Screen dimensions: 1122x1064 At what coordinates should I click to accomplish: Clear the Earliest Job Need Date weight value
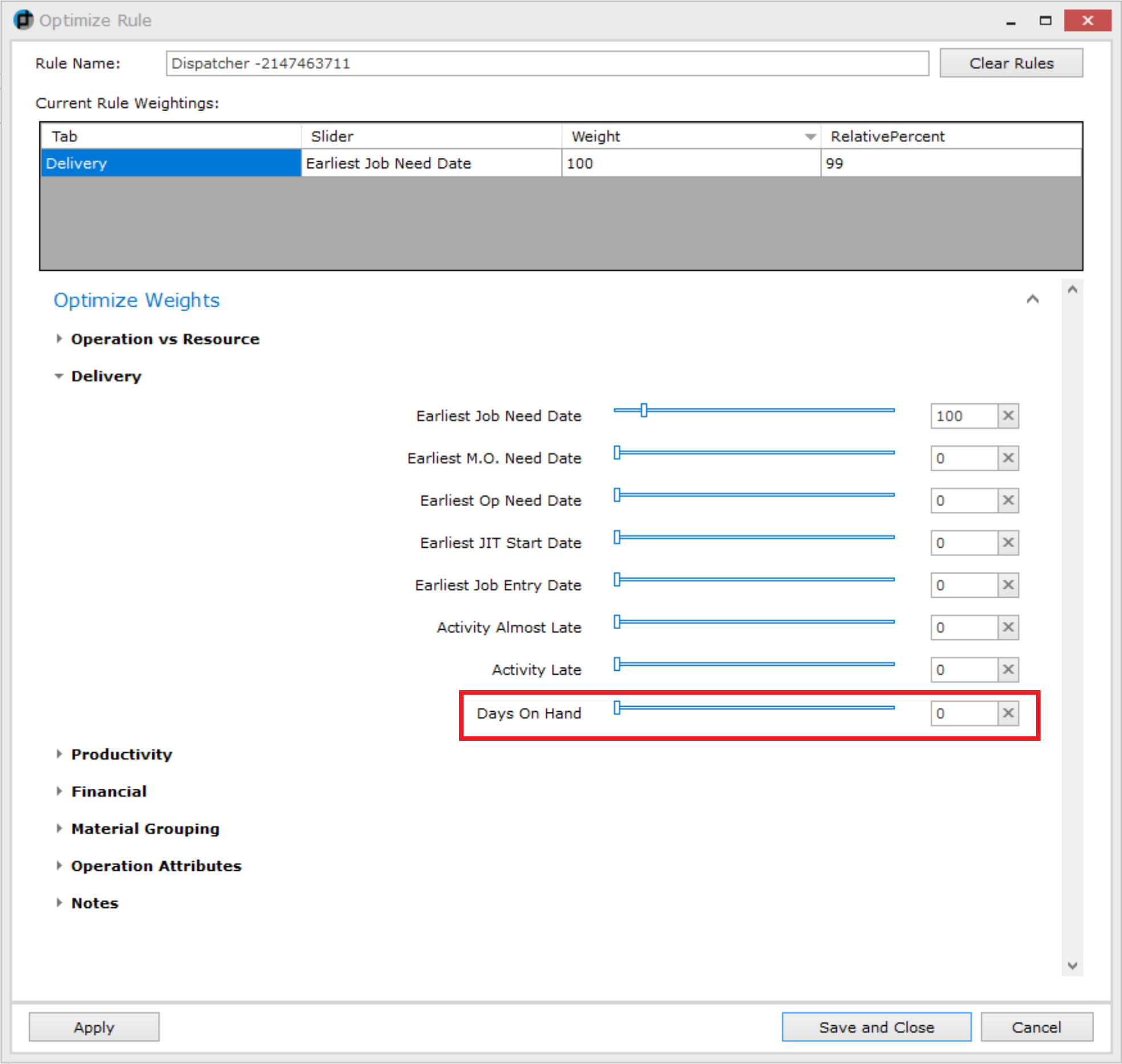1008,415
